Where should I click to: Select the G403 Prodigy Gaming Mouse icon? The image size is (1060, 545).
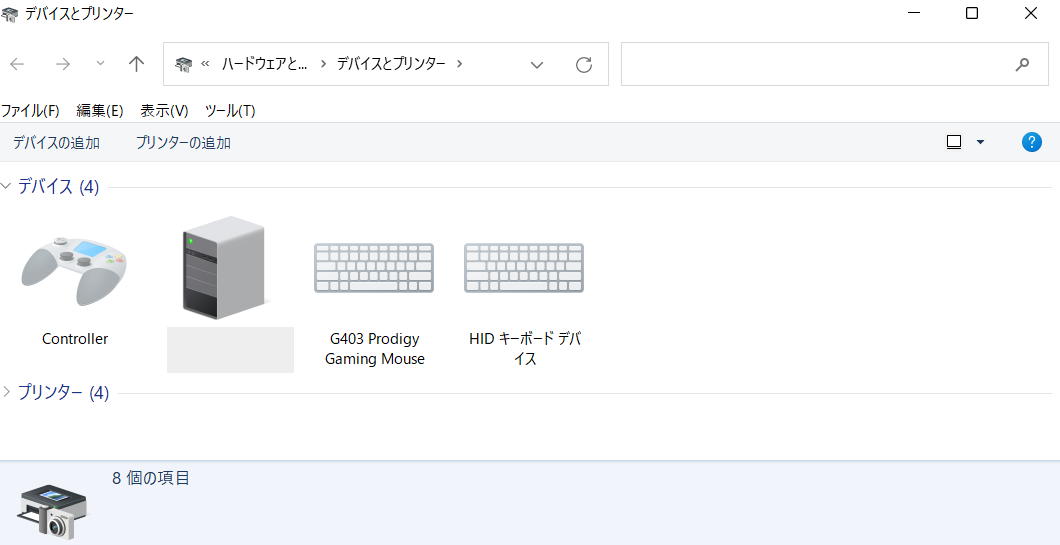[x=374, y=268]
